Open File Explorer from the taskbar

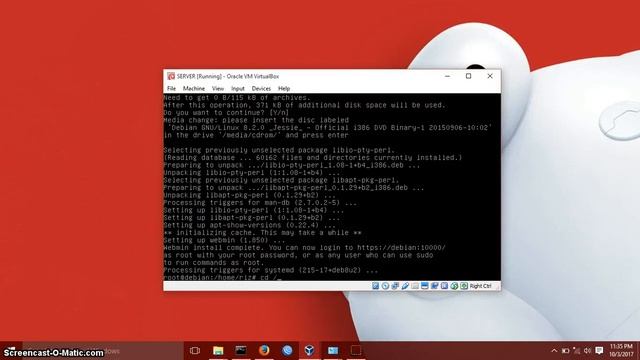(218, 351)
